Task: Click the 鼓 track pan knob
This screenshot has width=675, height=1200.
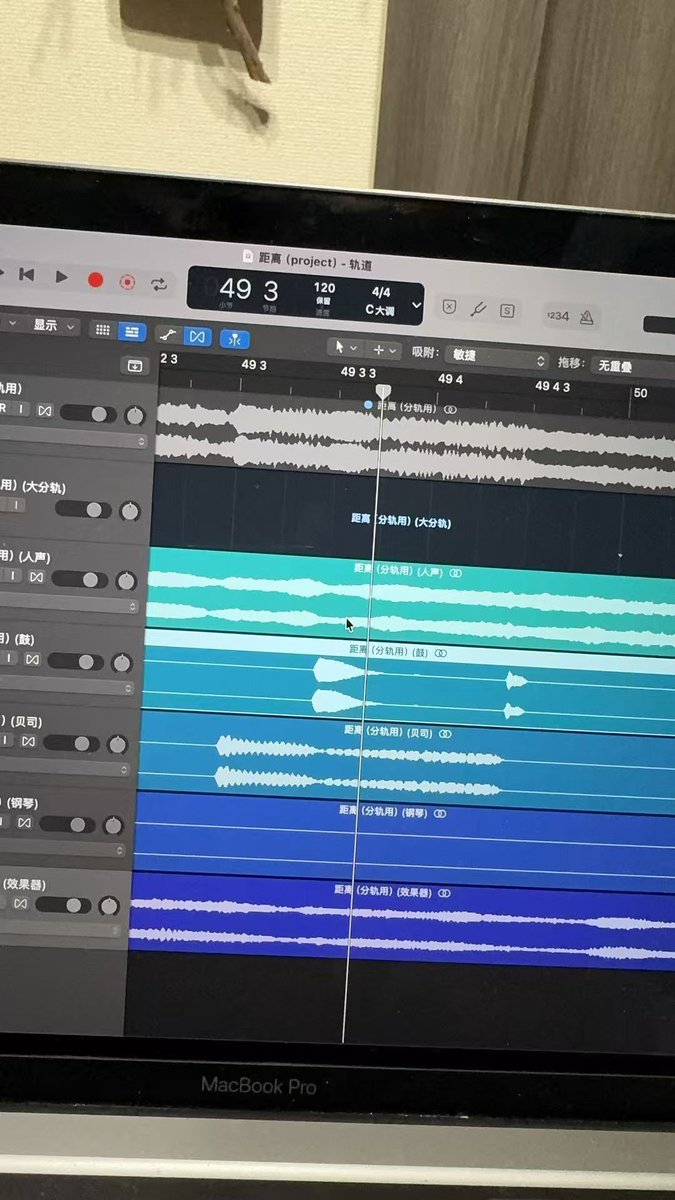Action: click(x=122, y=662)
